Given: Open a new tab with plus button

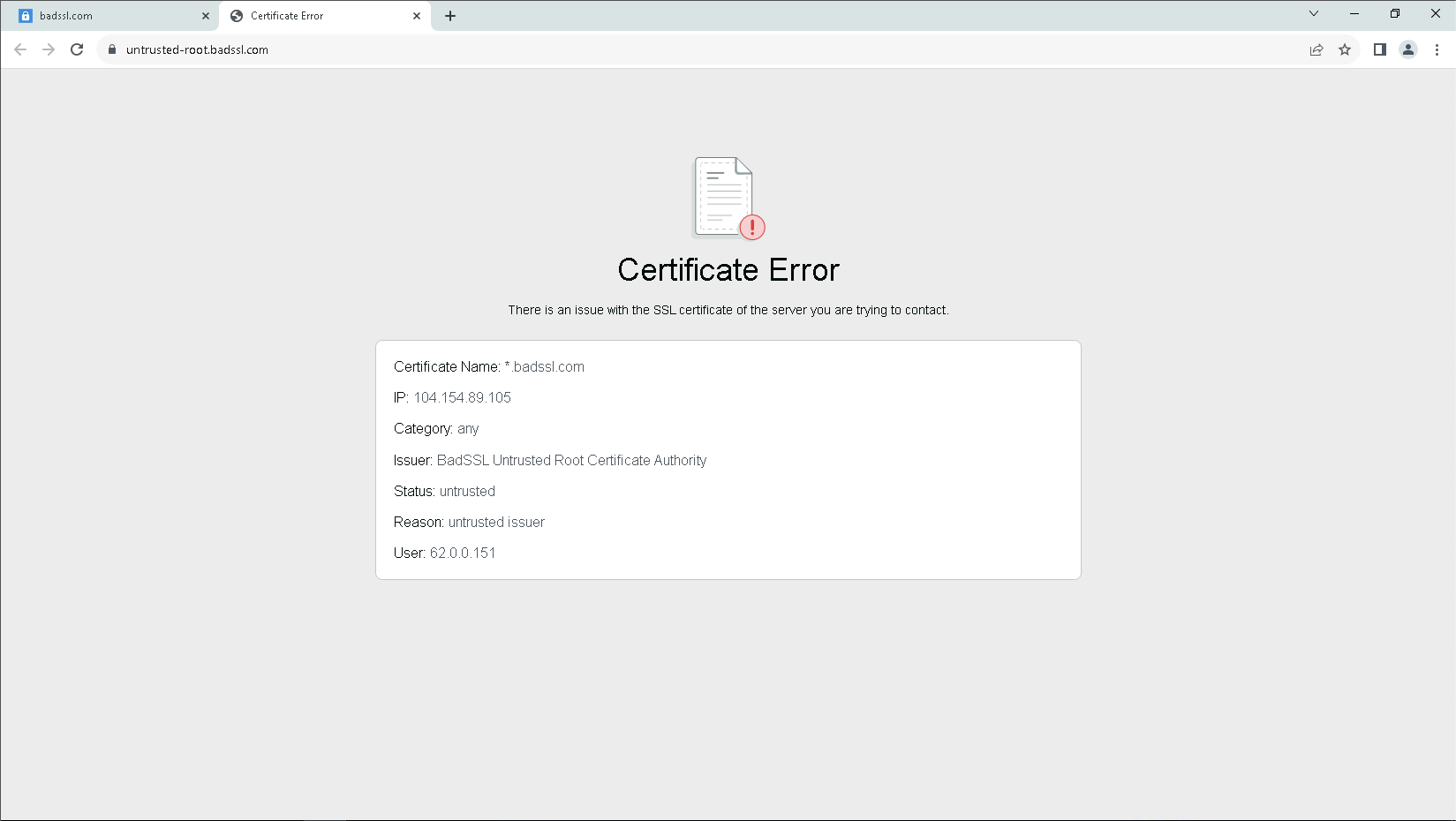Looking at the screenshot, I should [x=450, y=16].
